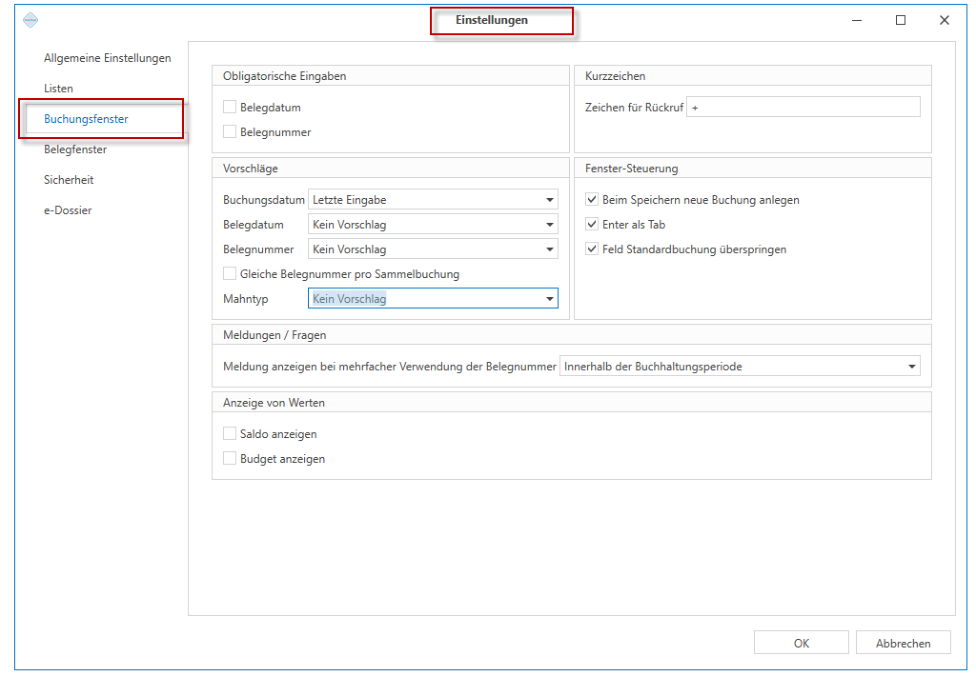Uncheck Beim Speichern neue Buchung anlegen
The width and height of the screenshot is (976, 677).
pyautogui.click(x=592, y=200)
